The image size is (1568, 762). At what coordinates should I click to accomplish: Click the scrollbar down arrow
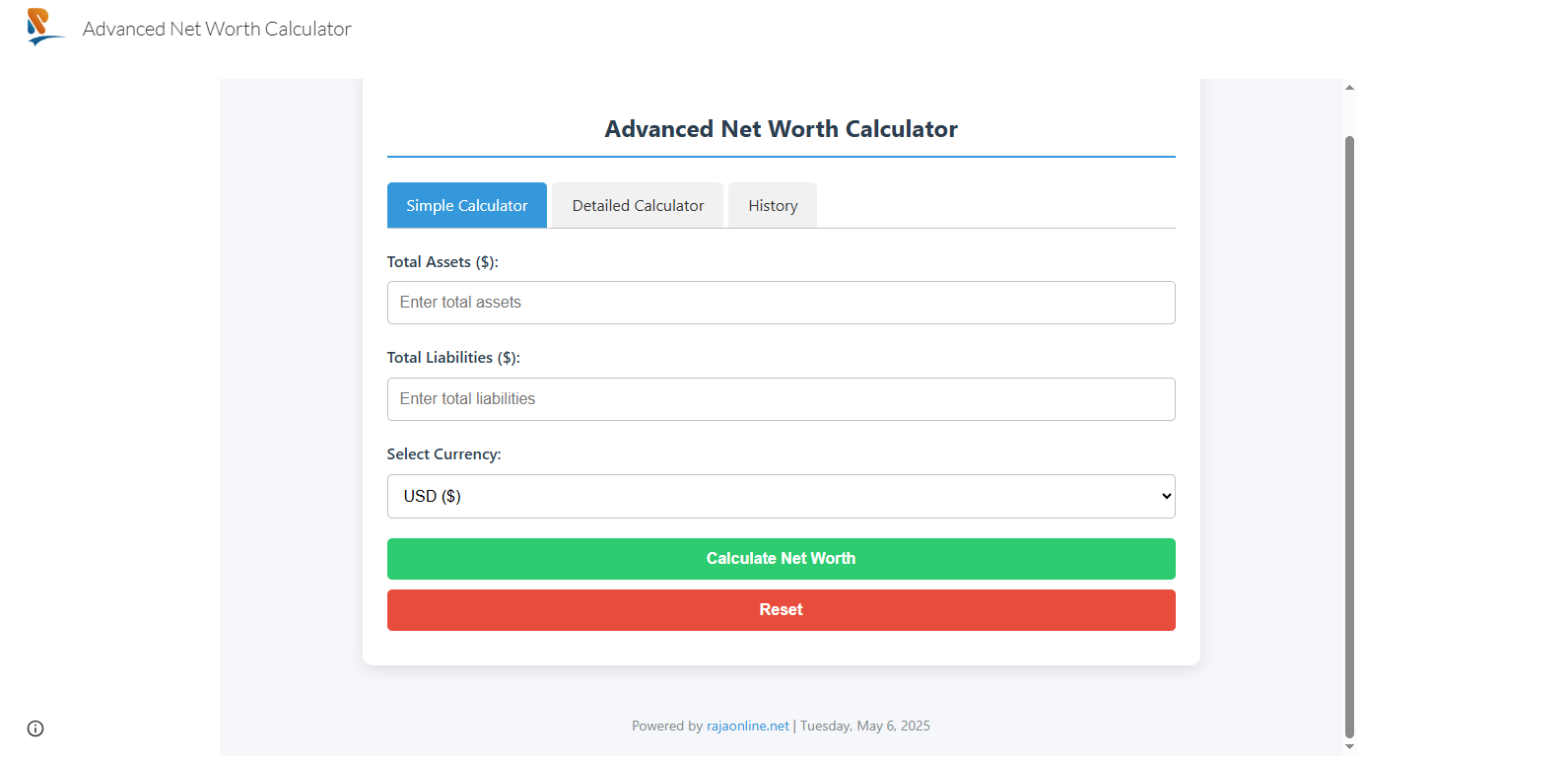1349,747
